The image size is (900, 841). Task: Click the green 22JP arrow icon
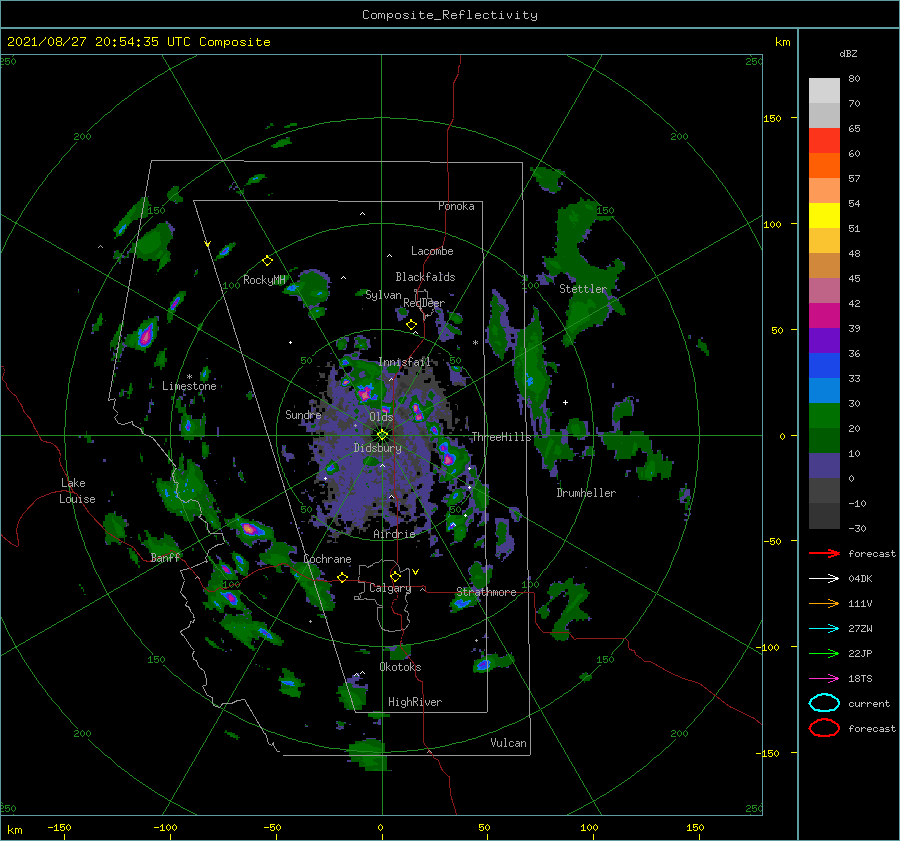824,653
